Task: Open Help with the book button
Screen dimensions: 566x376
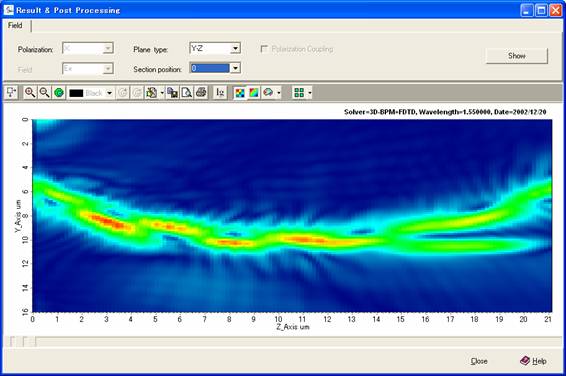Action: [x=533, y=361]
